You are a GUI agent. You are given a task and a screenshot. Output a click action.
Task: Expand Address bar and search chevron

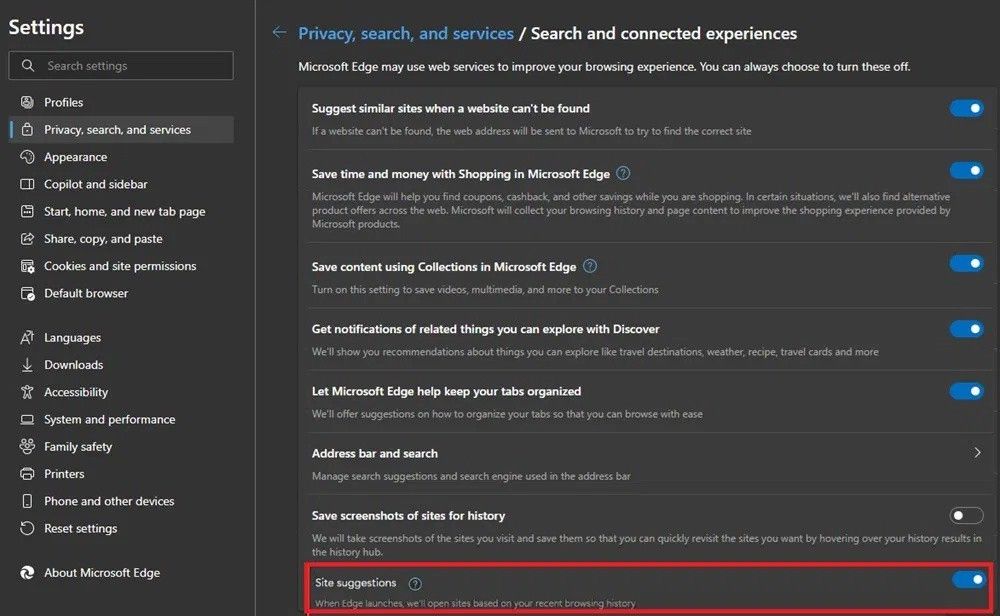click(x=977, y=453)
